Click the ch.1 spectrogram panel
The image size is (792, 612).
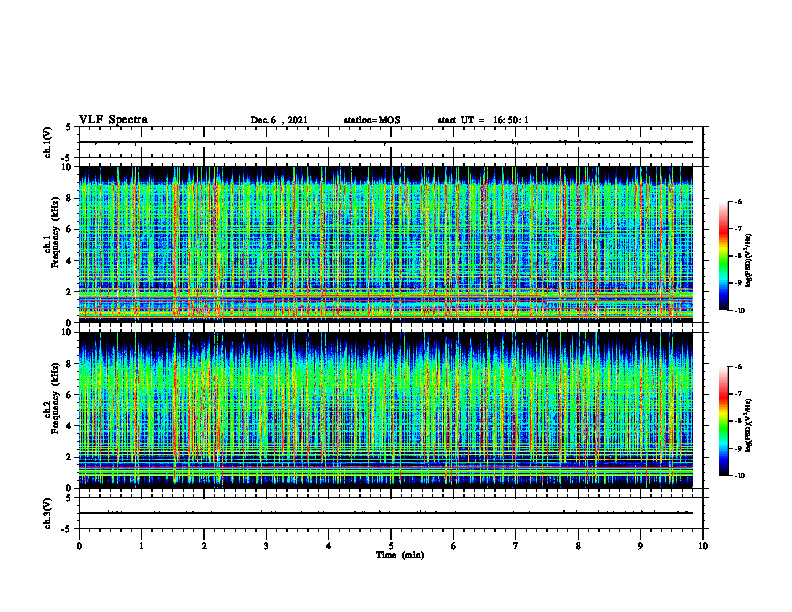click(x=385, y=244)
